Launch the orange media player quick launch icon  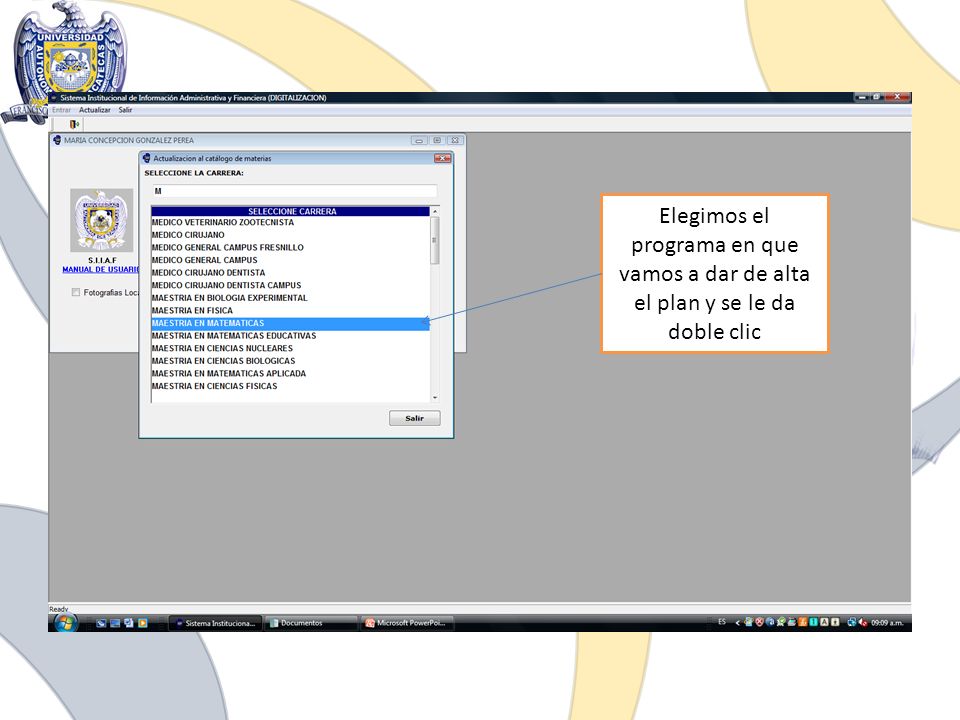pyautogui.click(x=143, y=623)
